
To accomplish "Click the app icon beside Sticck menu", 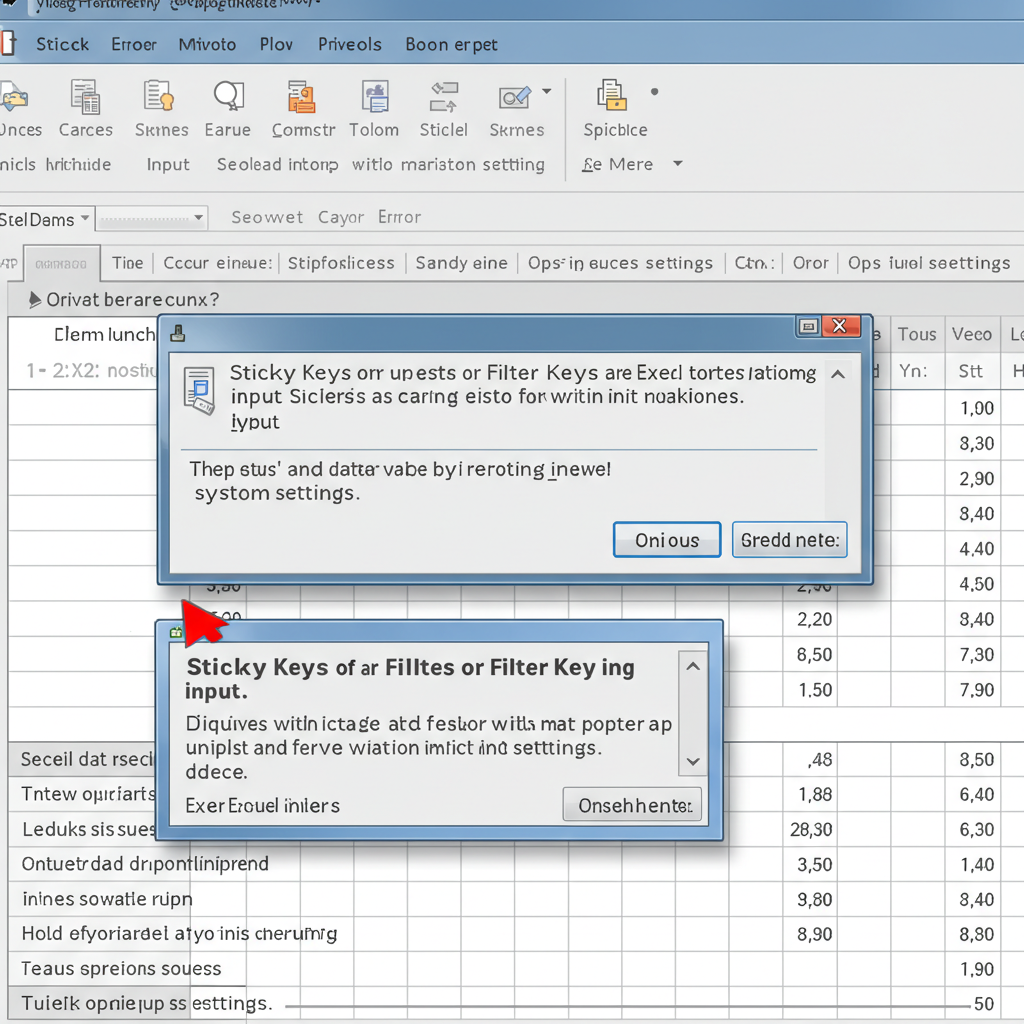I will 8,43.
